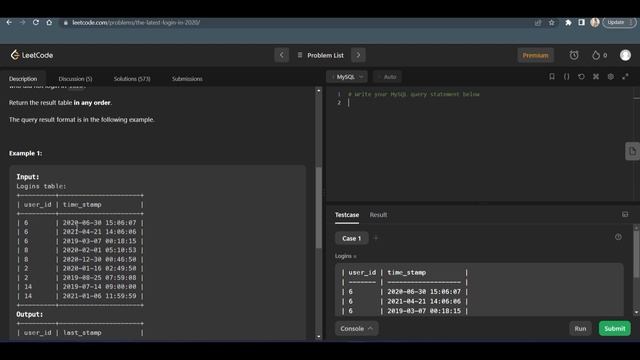The height and width of the screenshot is (360, 640).
Task: Click into code editor line 2
Action: pos(486,103)
